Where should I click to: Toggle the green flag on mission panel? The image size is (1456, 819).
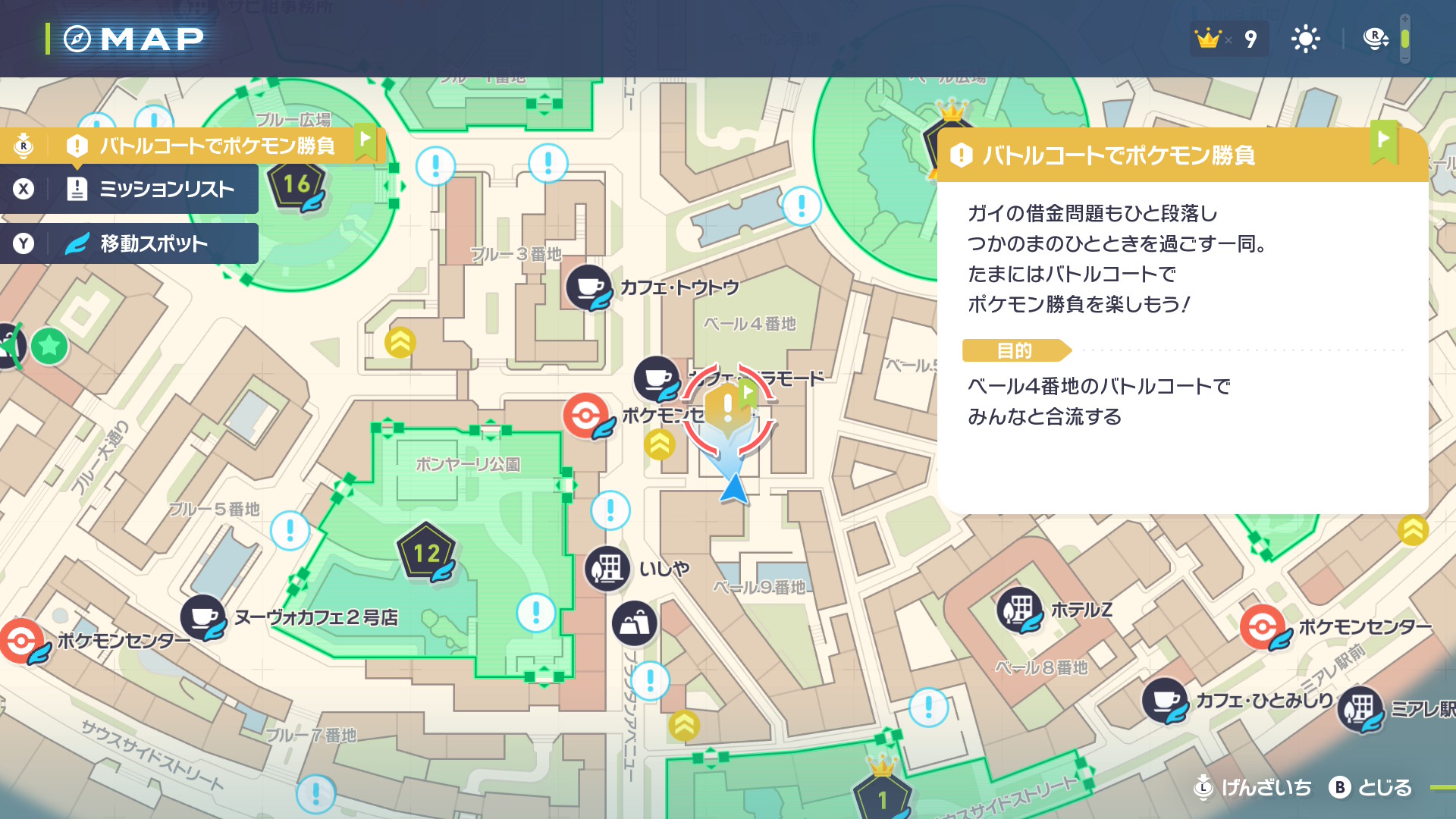pyautogui.click(x=1384, y=141)
